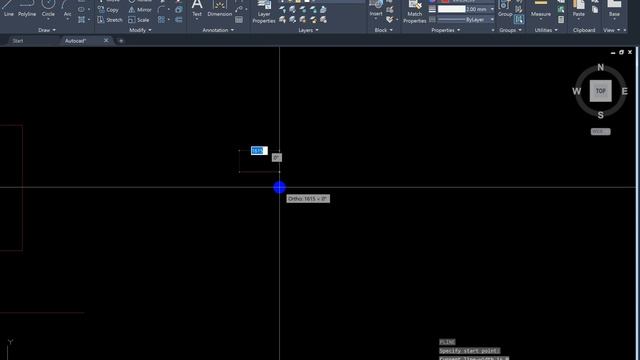Switch to the Autocad* drawing tab
640x360 pixels.
75,41
